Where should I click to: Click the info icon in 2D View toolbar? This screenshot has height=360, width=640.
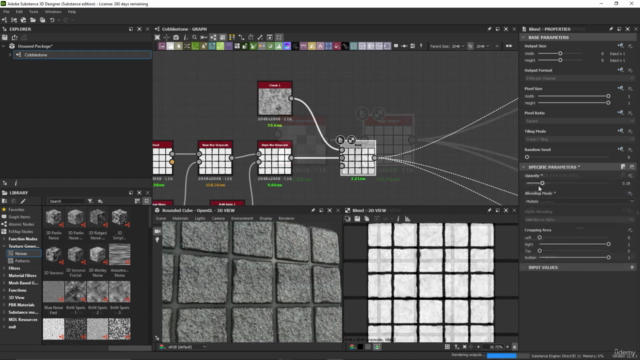(398, 219)
